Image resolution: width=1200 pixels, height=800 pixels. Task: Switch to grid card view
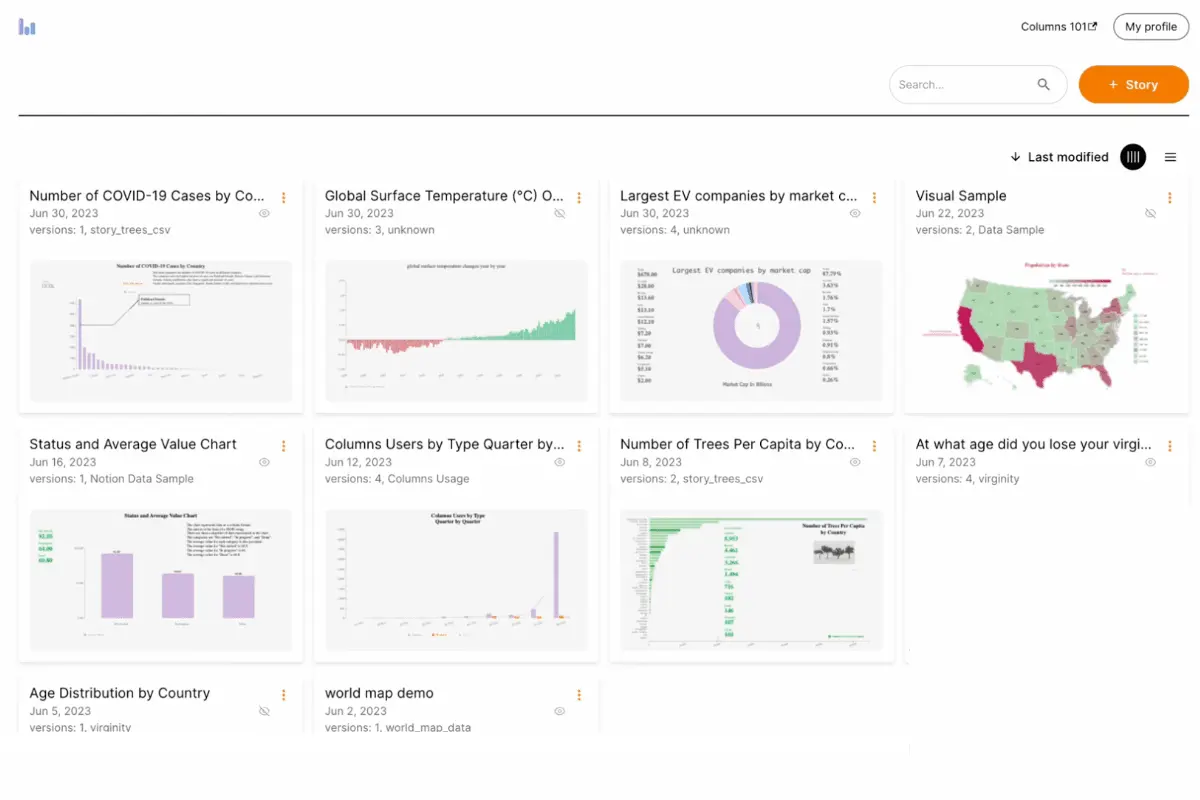(x=1133, y=157)
